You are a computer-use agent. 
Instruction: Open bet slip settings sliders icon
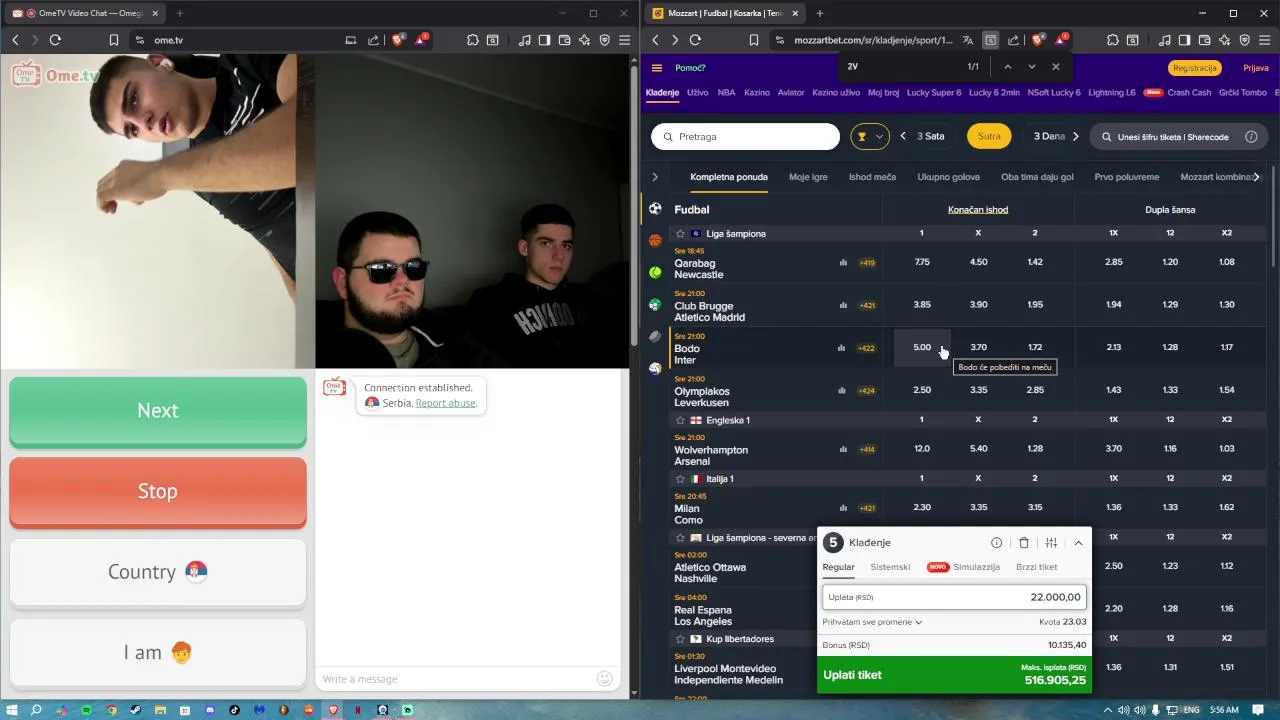[x=1051, y=543]
